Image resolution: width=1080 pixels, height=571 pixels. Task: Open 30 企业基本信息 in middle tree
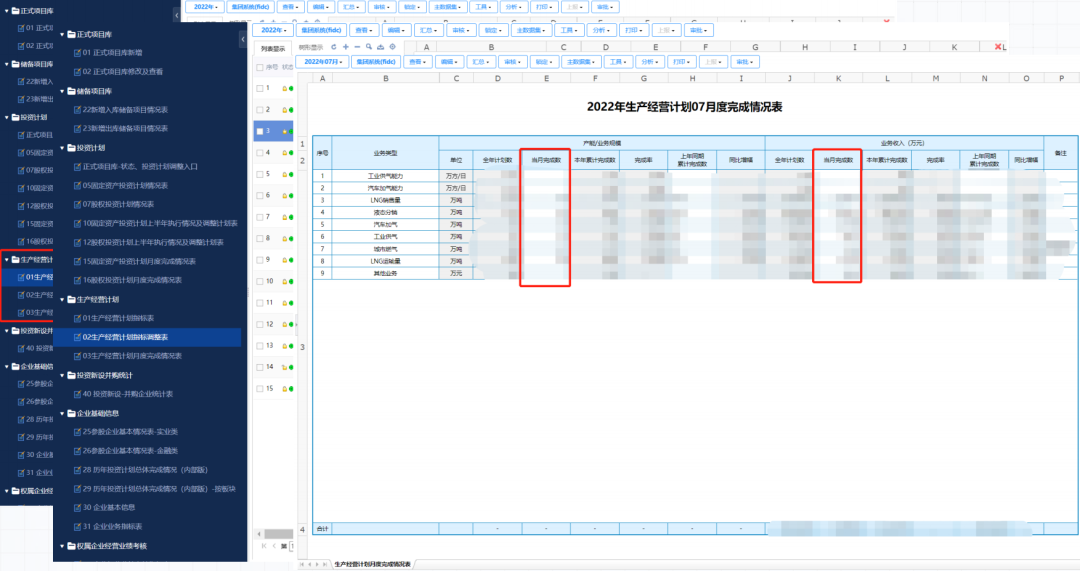(109, 508)
